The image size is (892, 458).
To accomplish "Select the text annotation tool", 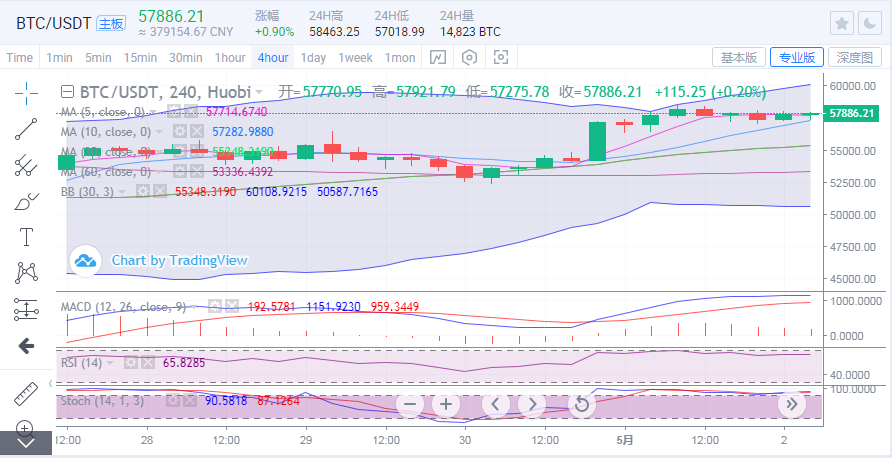I will [x=26, y=237].
